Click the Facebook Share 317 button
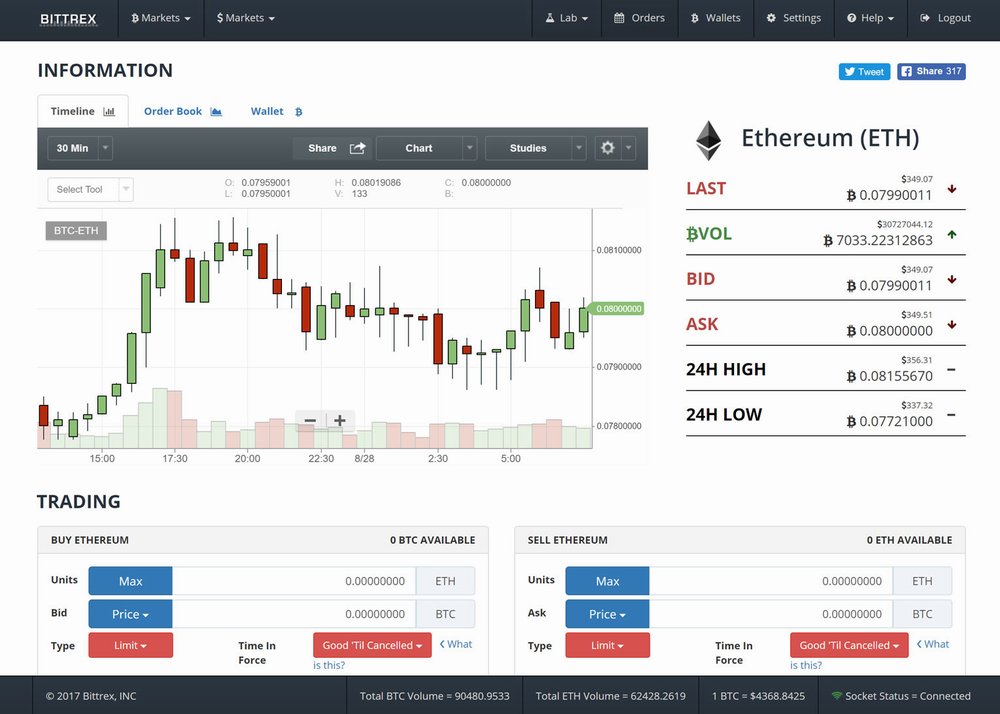The image size is (1000, 714). 931,71
